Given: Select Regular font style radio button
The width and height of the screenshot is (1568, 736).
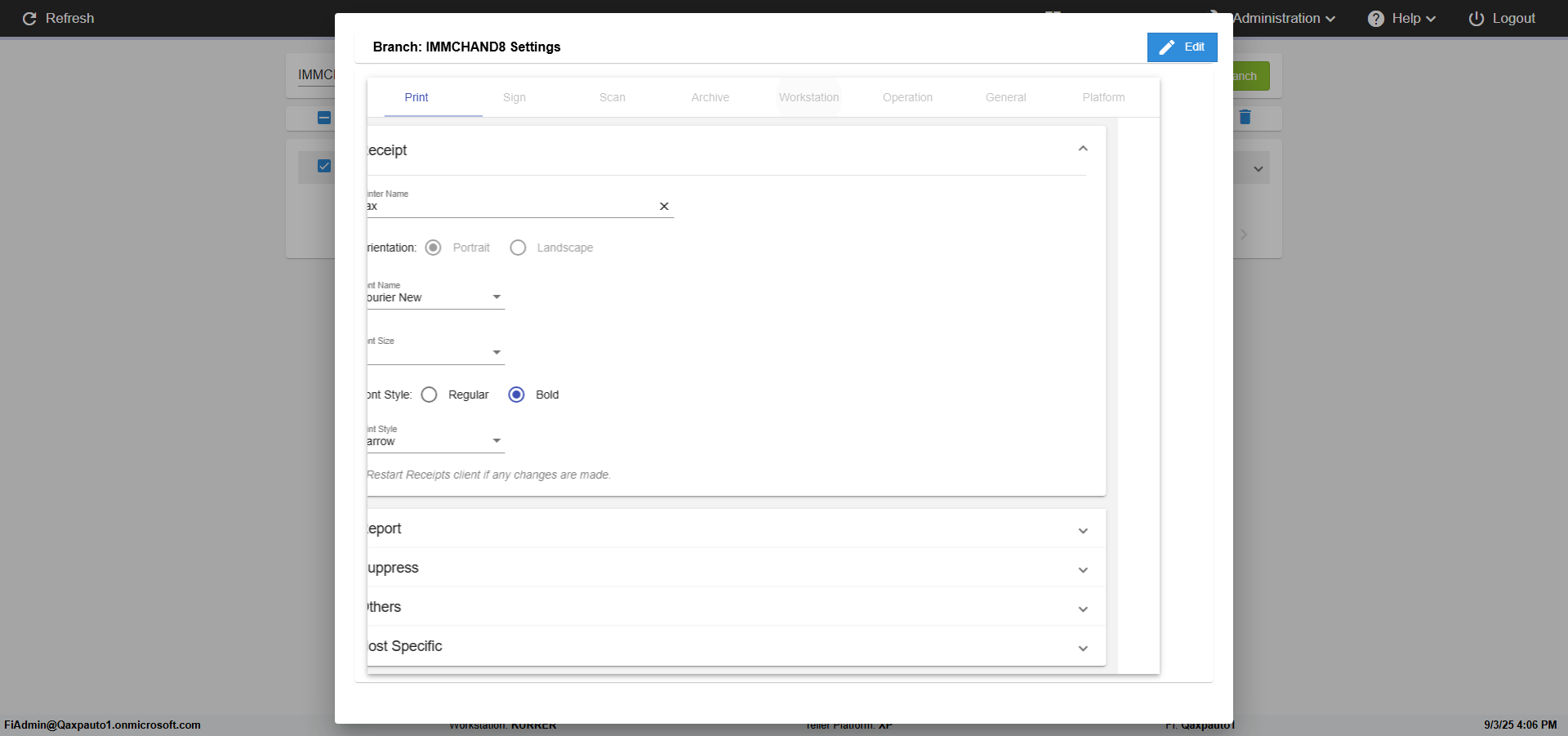Looking at the screenshot, I should 429,395.
